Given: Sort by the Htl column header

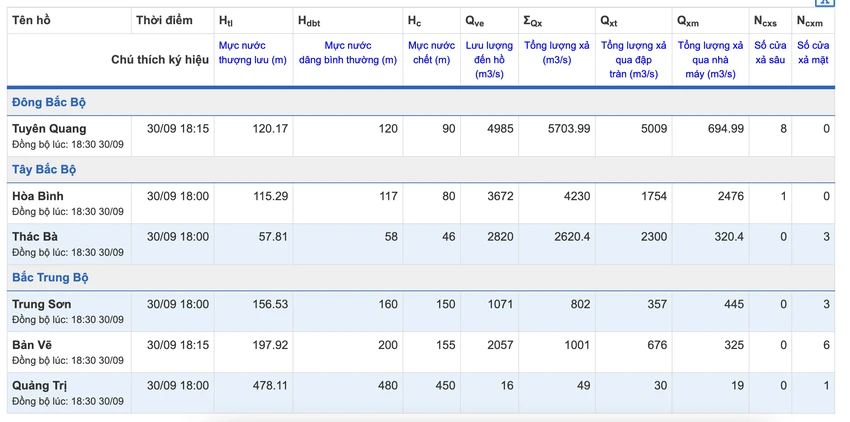Looking at the screenshot, I should pos(226,21).
